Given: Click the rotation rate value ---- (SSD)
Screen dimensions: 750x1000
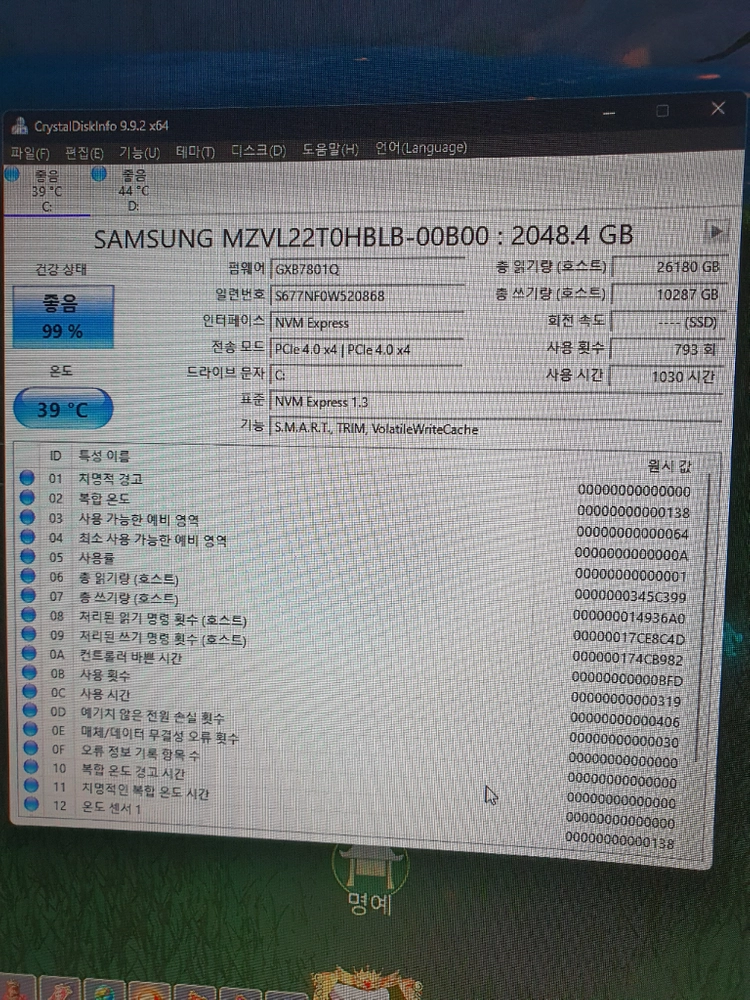Looking at the screenshot, I should 666,321.
